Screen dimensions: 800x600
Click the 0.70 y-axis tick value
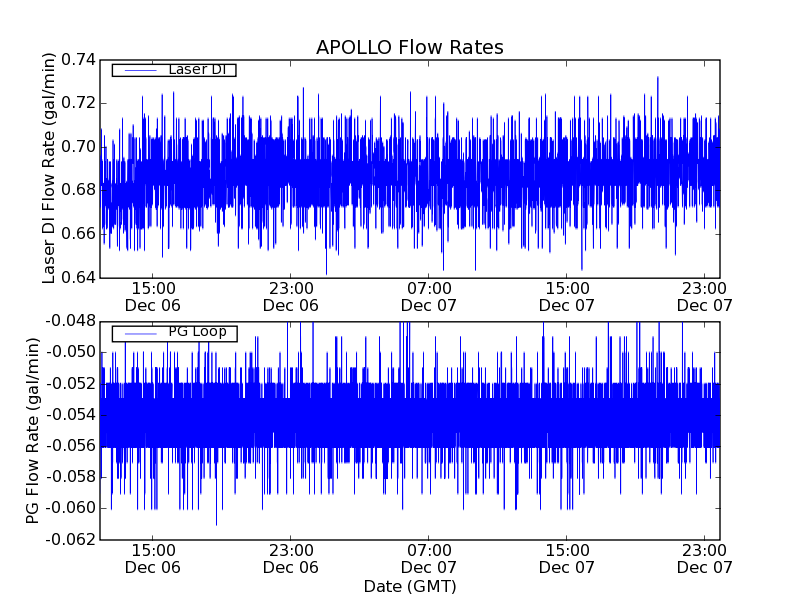tap(79, 147)
